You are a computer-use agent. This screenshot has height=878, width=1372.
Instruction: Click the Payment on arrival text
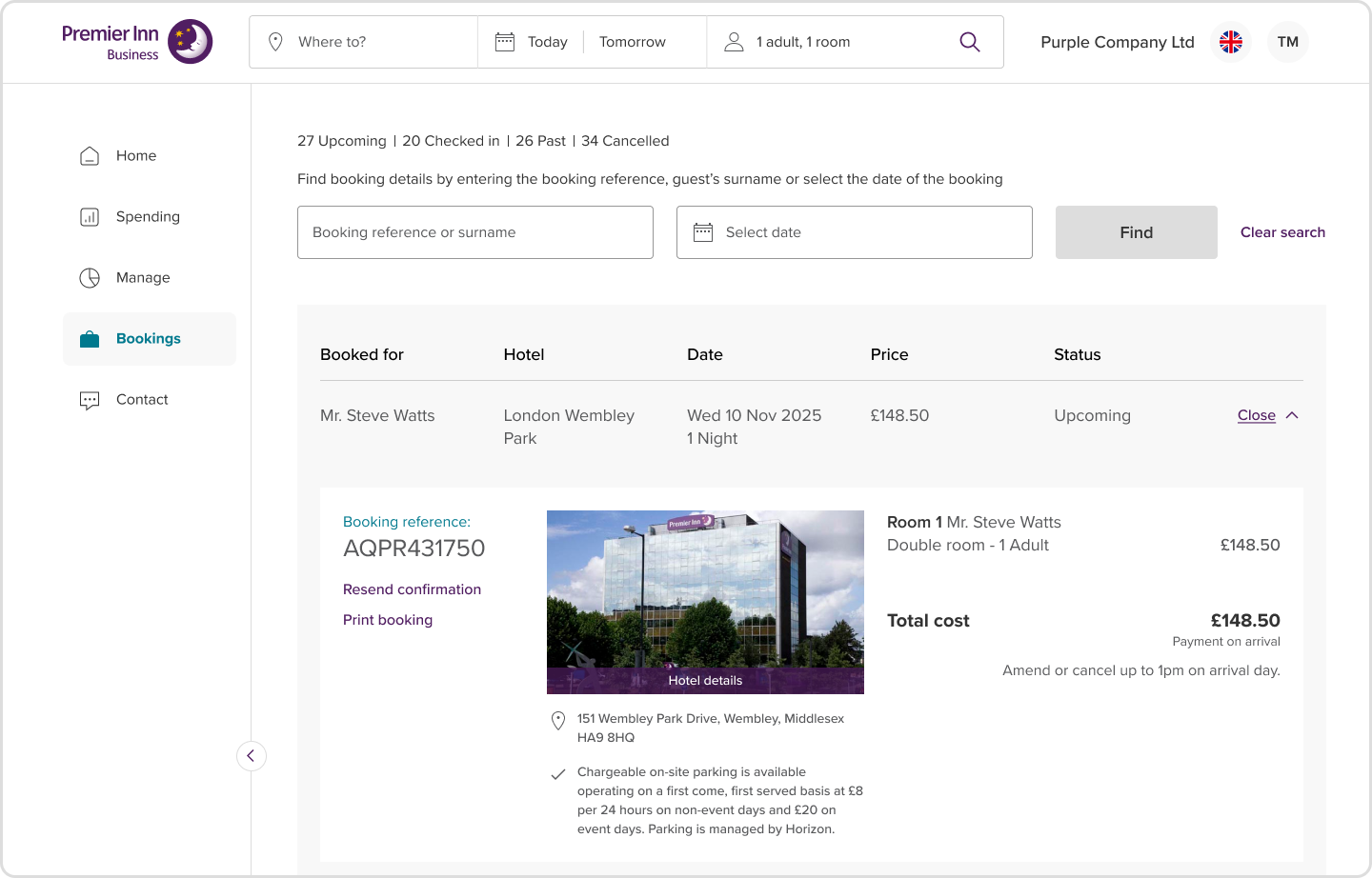tap(1226, 642)
